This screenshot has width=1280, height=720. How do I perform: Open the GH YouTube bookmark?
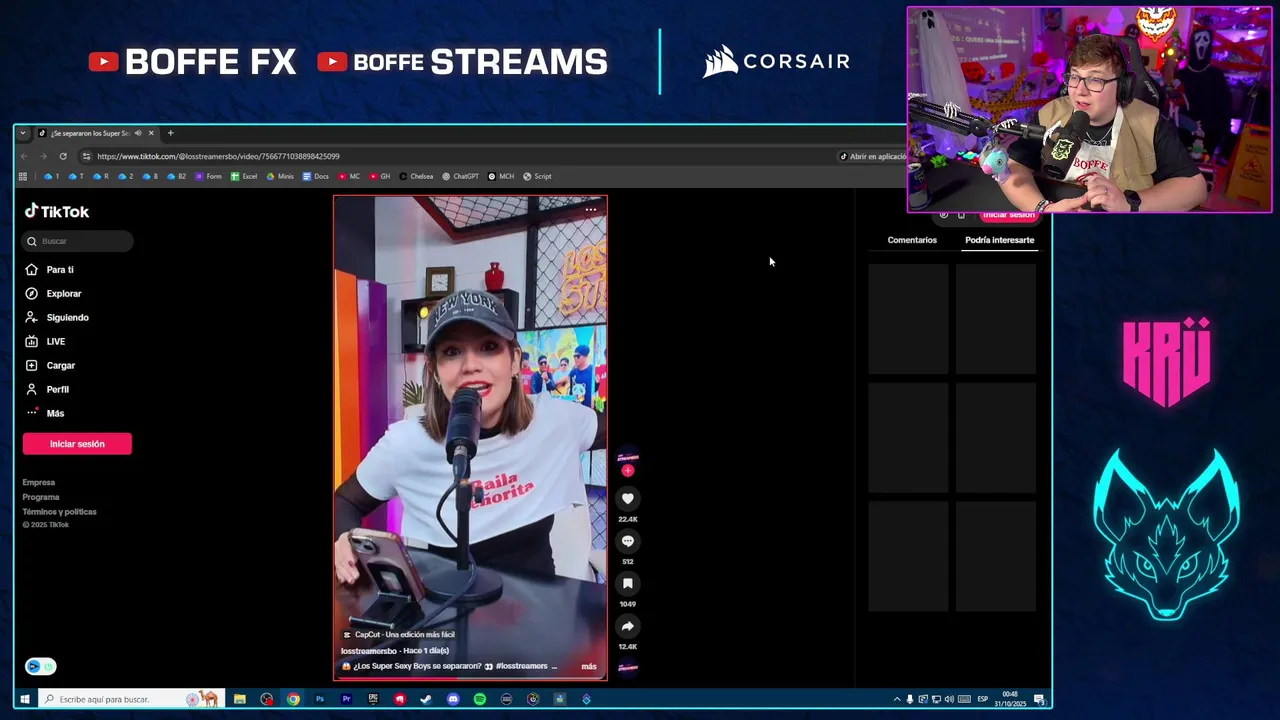point(379,176)
